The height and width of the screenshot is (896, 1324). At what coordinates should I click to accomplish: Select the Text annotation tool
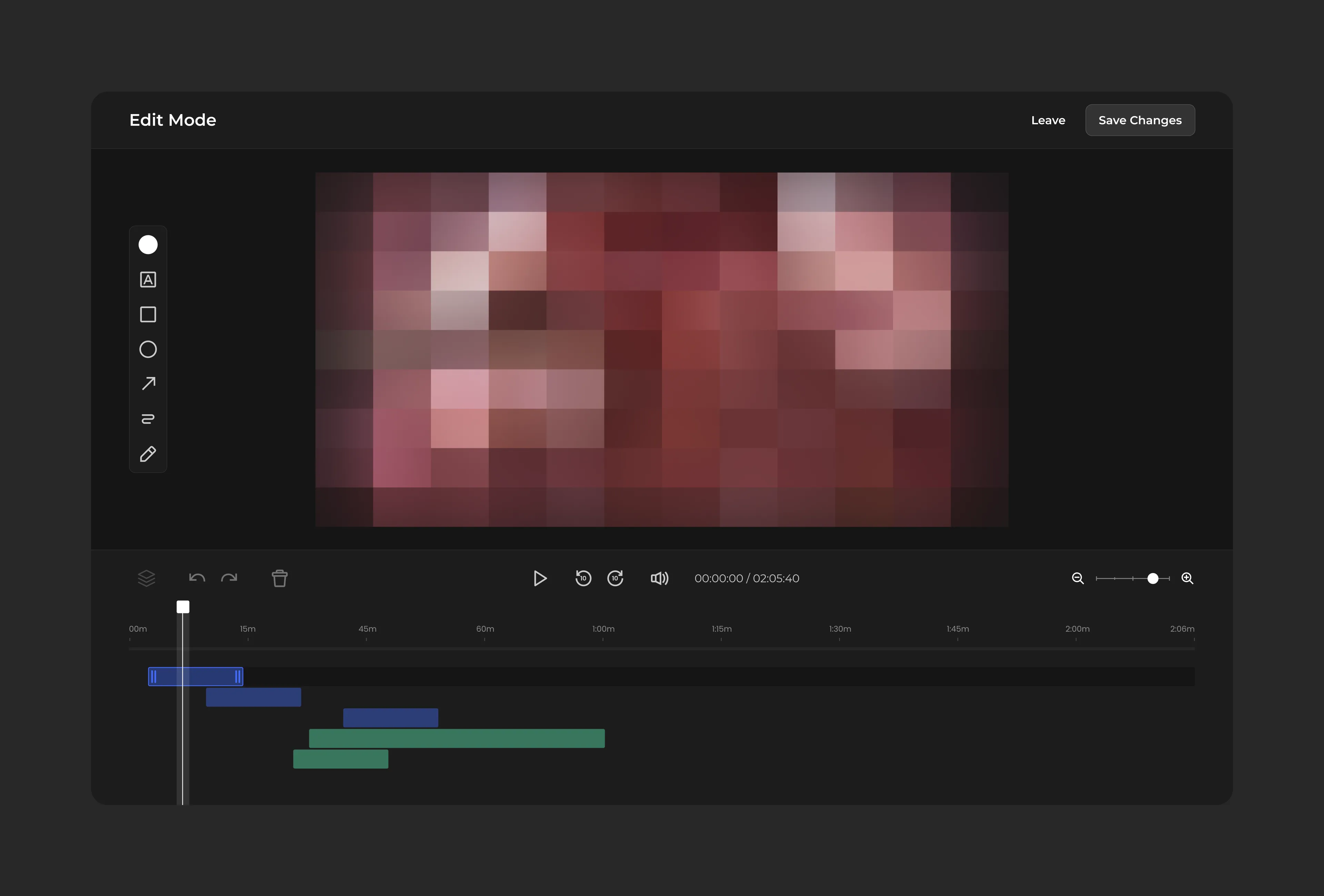pyautogui.click(x=148, y=279)
